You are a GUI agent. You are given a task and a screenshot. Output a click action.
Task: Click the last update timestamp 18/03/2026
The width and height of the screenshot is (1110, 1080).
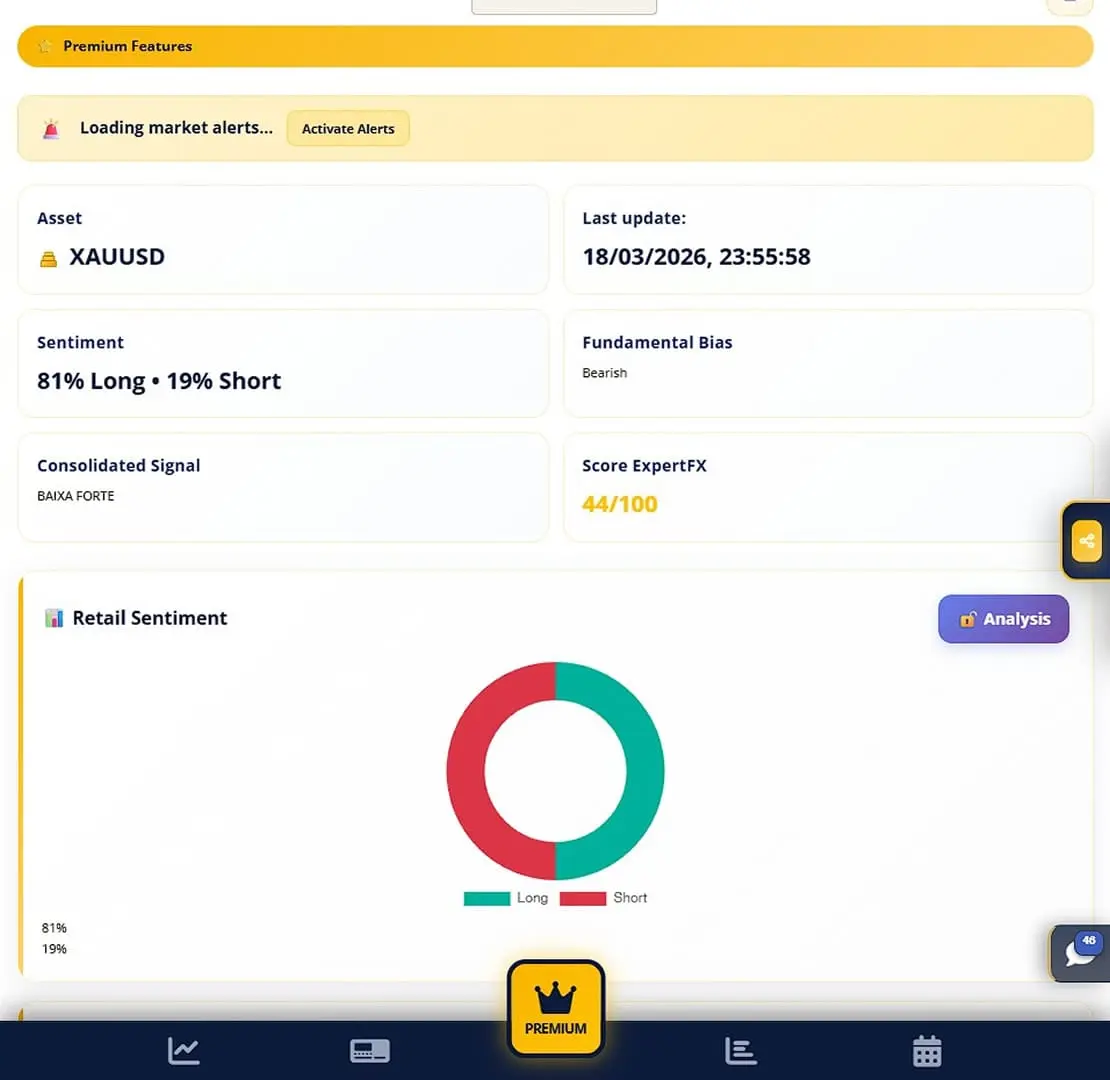click(x=697, y=256)
